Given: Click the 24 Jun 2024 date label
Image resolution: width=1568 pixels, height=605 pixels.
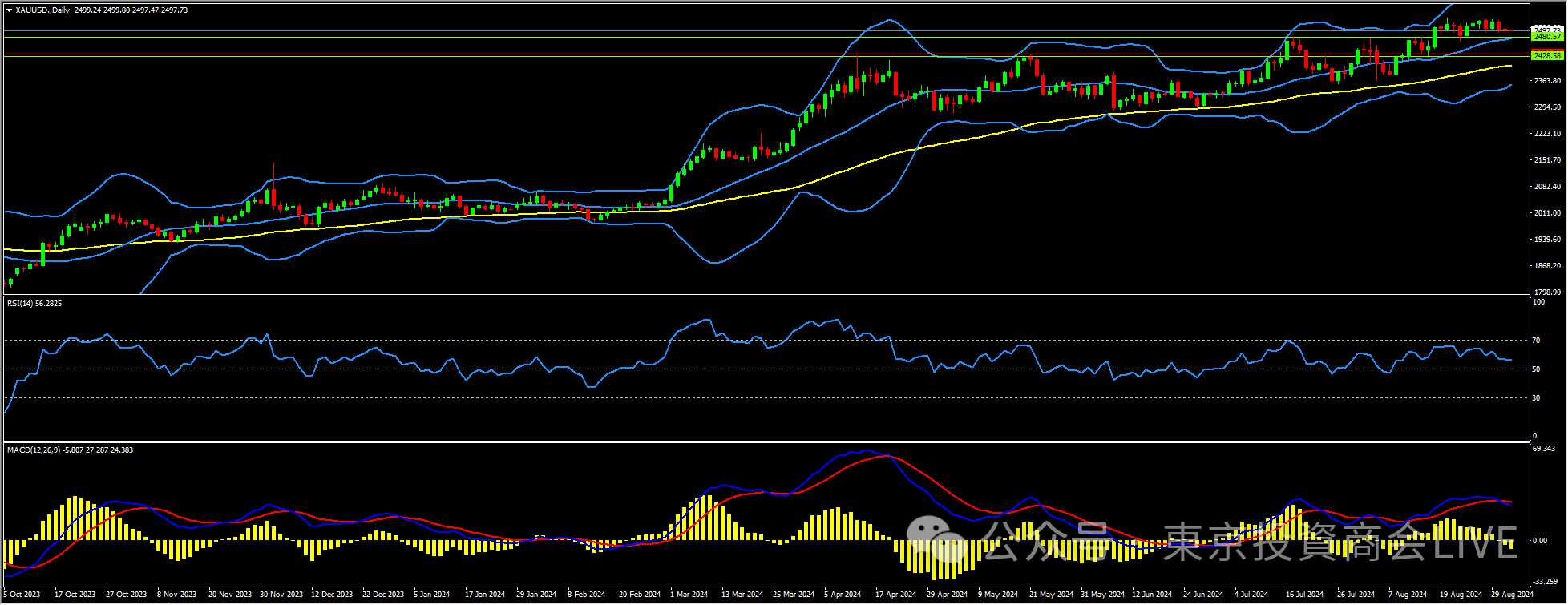Looking at the screenshot, I should coord(1203,595).
